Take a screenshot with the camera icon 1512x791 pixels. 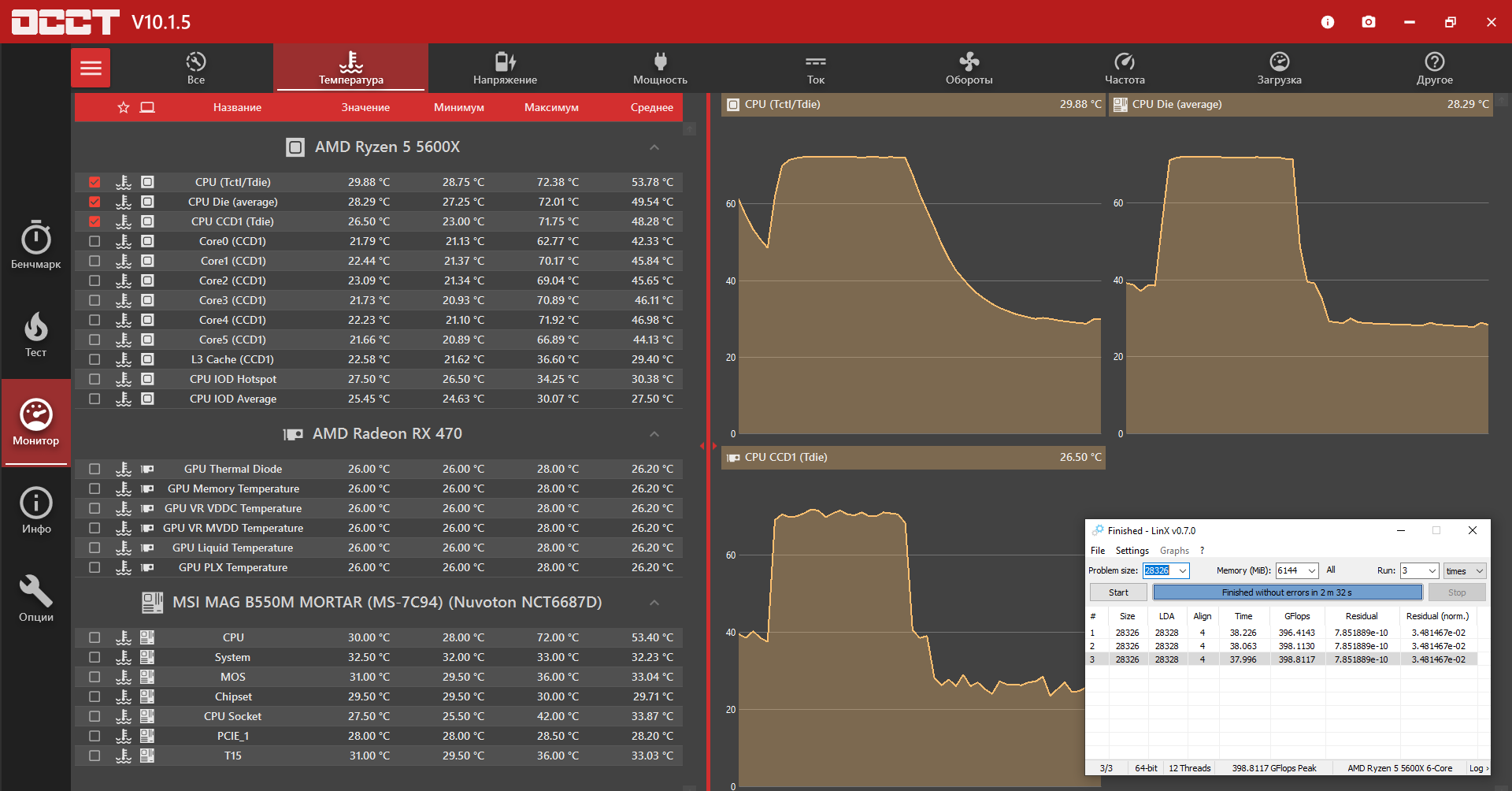pyautogui.click(x=1369, y=22)
